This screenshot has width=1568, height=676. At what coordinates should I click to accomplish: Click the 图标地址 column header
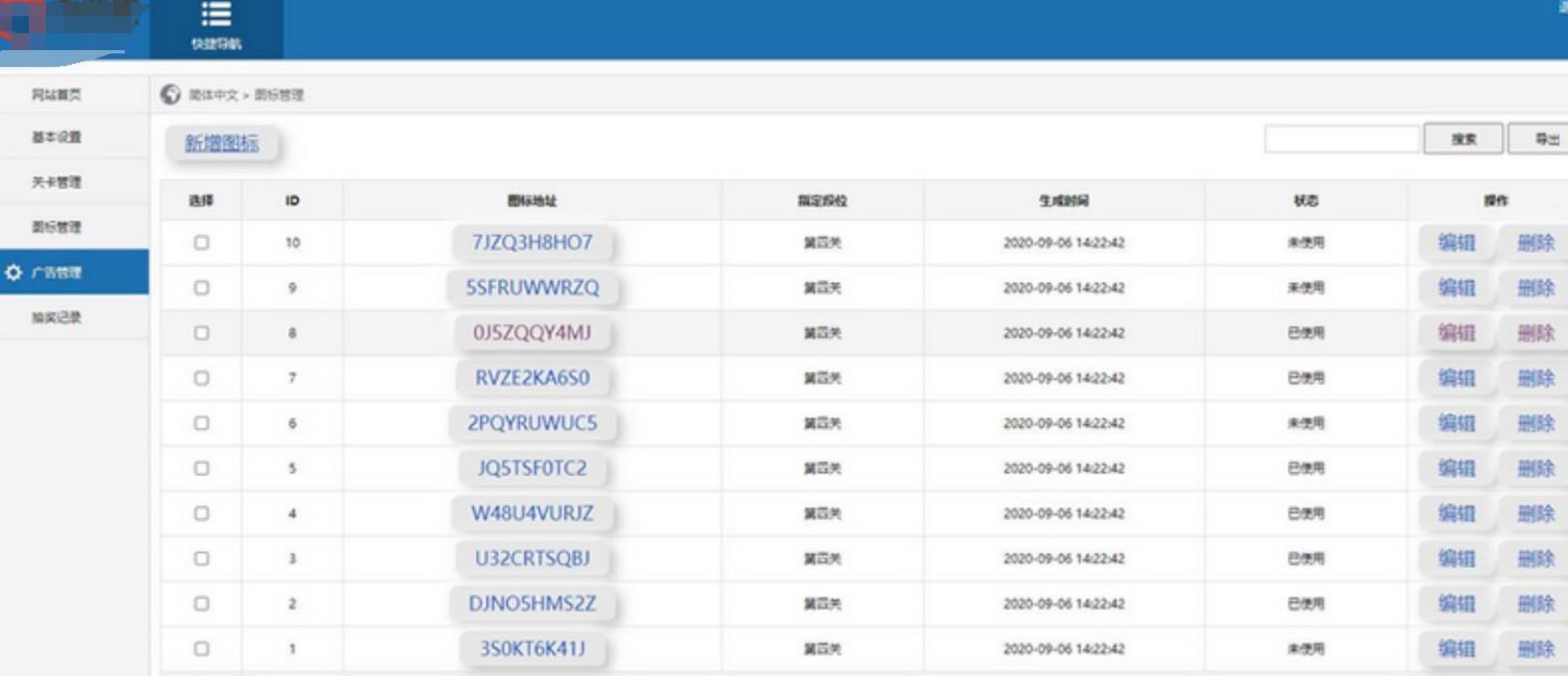[x=532, y=201]
